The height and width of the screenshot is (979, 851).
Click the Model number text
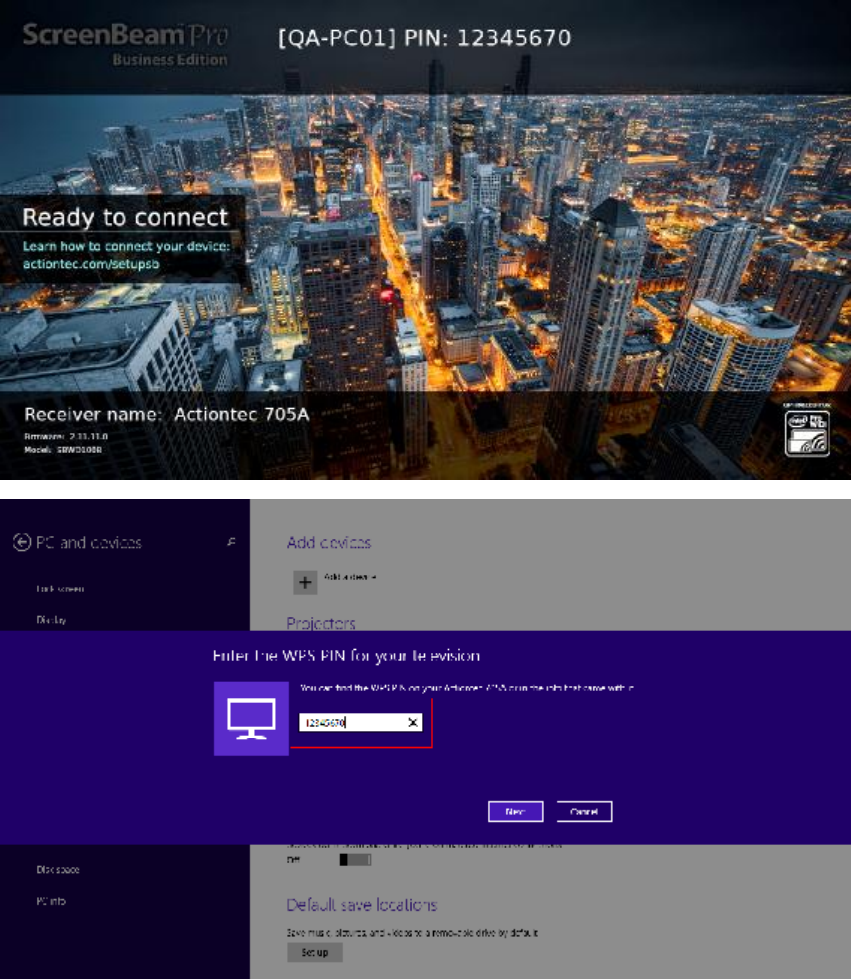(63, 450)
